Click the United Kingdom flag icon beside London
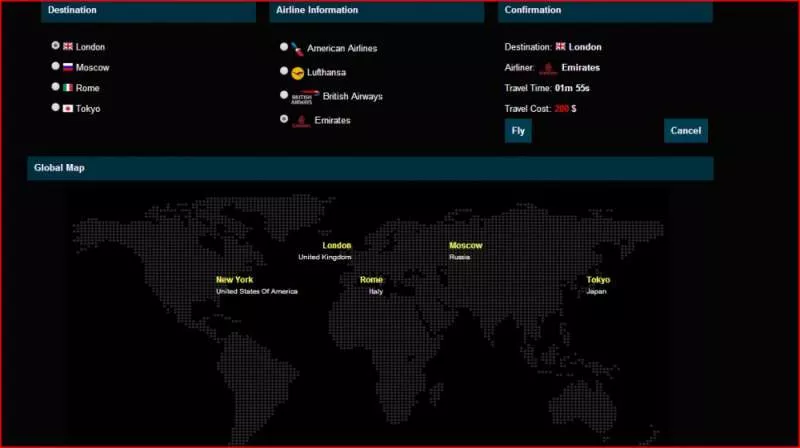This screenshot has height=448, width=800. click(x=68, y=46)
